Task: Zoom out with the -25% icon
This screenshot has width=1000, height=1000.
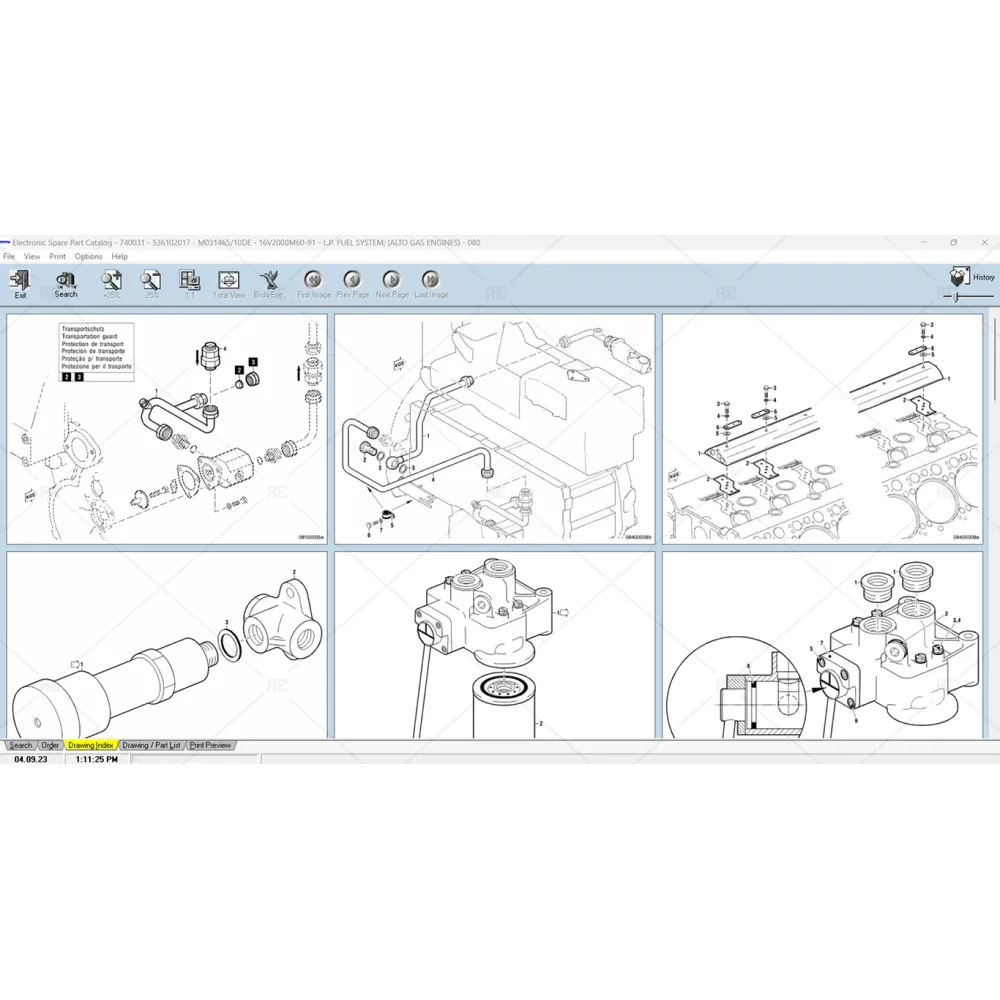Action: click(151, 280)
